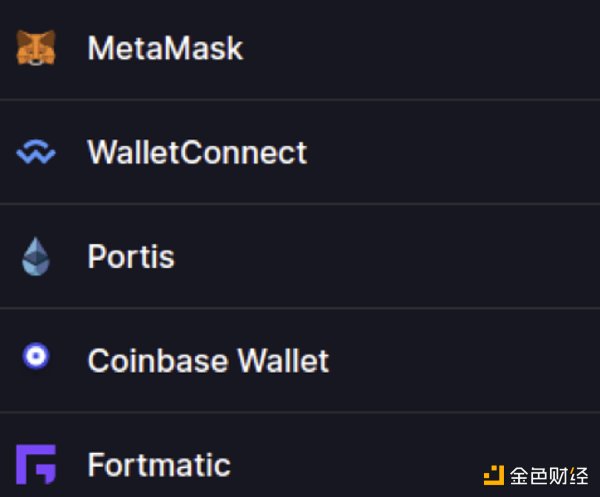
Task: Click the Portis wallet name
Action: pos(131,256)
